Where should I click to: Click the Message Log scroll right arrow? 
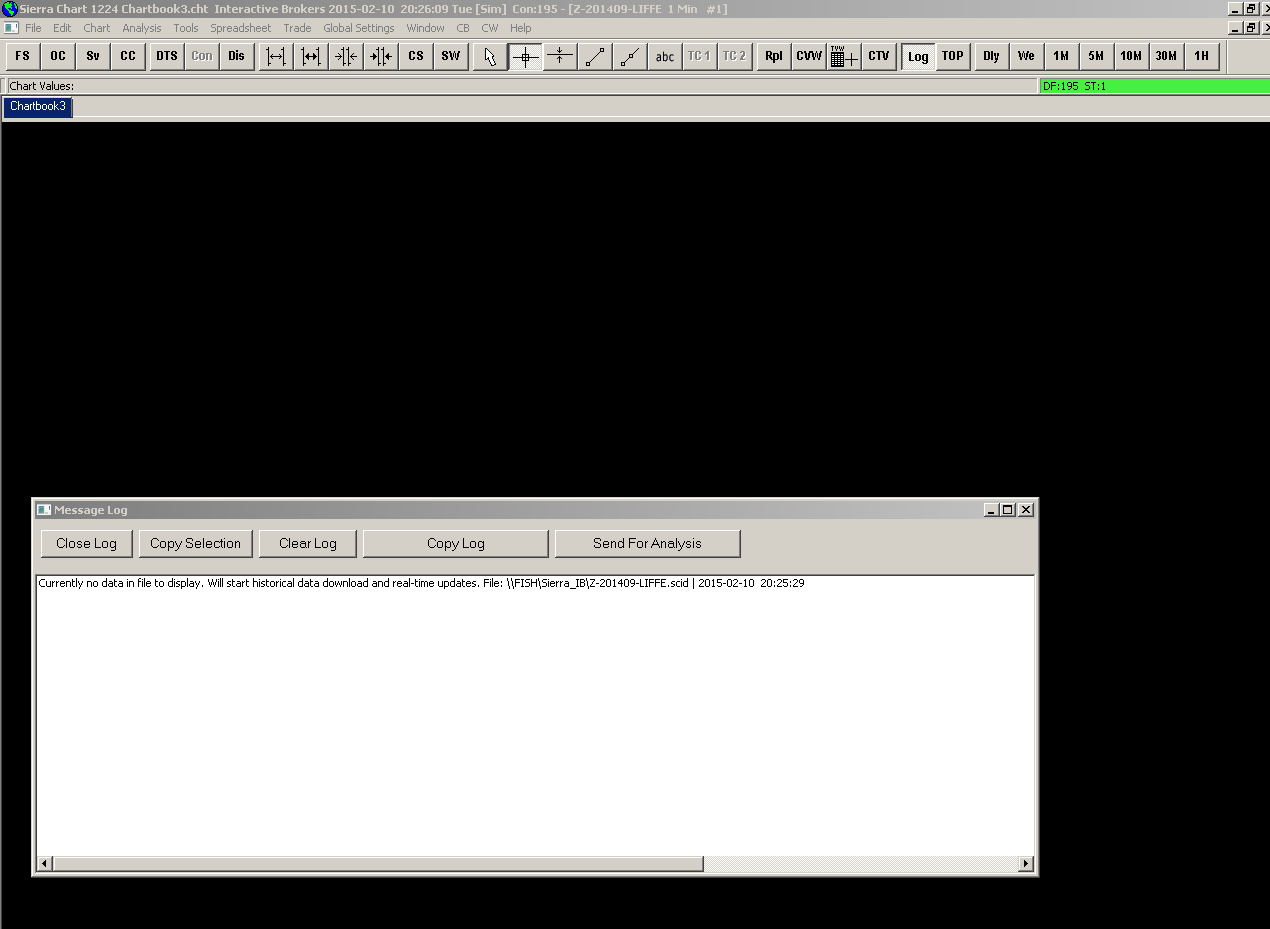click(1026, 864)
